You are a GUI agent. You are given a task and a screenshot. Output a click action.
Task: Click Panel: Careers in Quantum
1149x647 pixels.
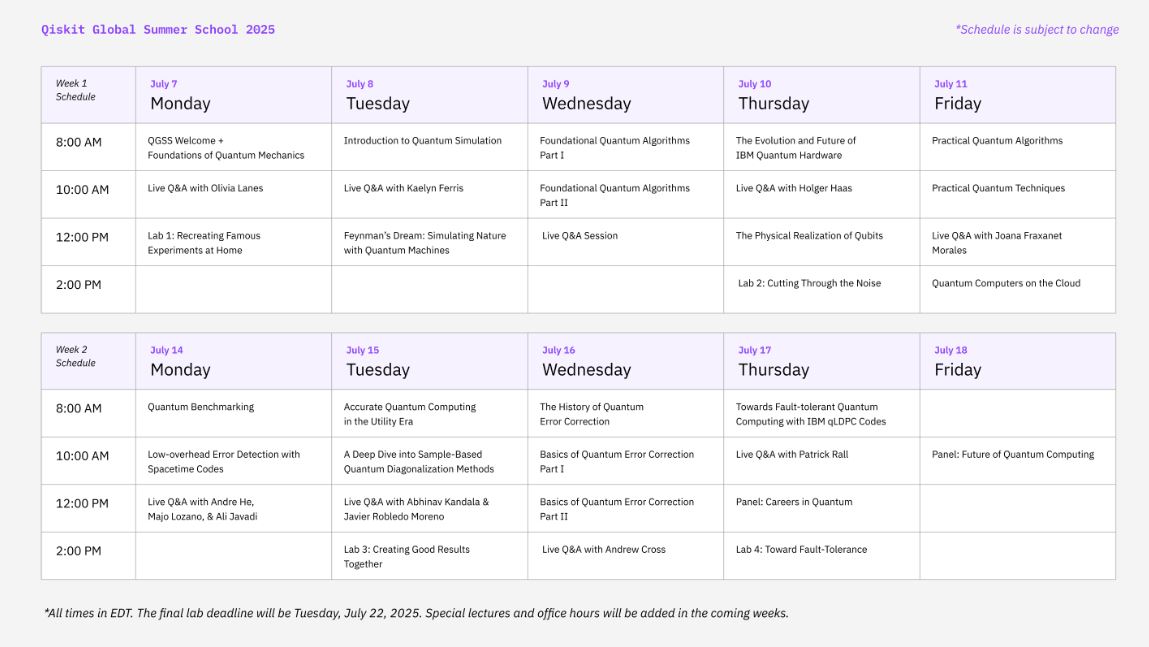tap(794, 502)
